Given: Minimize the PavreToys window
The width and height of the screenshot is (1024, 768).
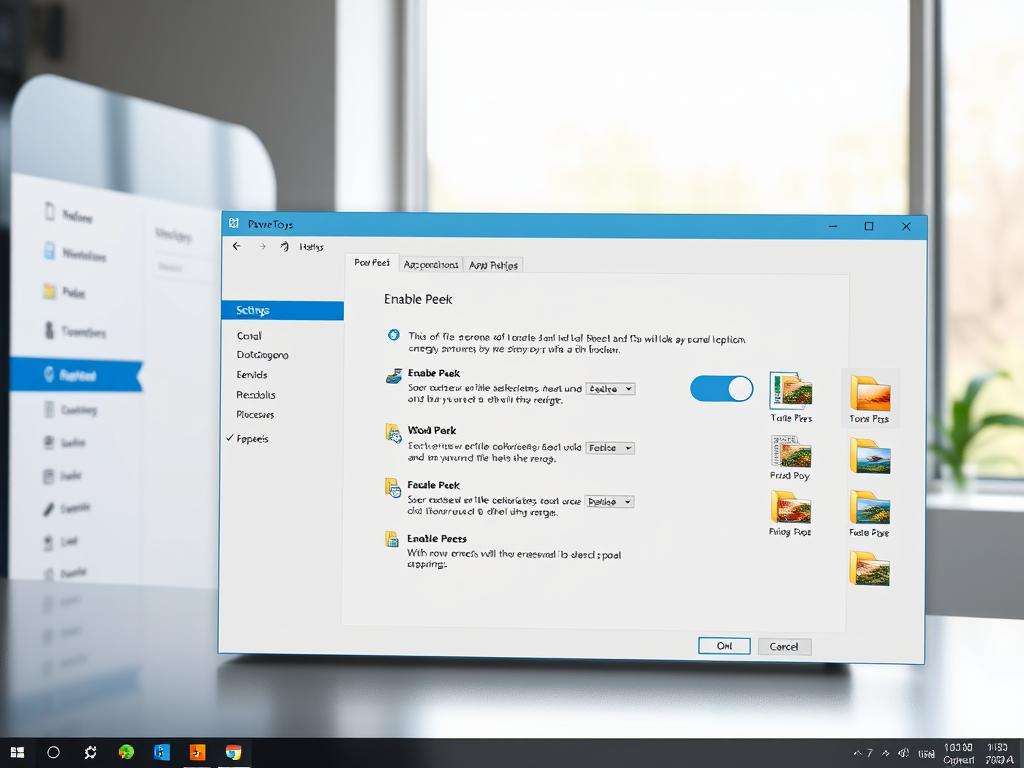Looking at the screenshot, I should click(x=833, y=226).
